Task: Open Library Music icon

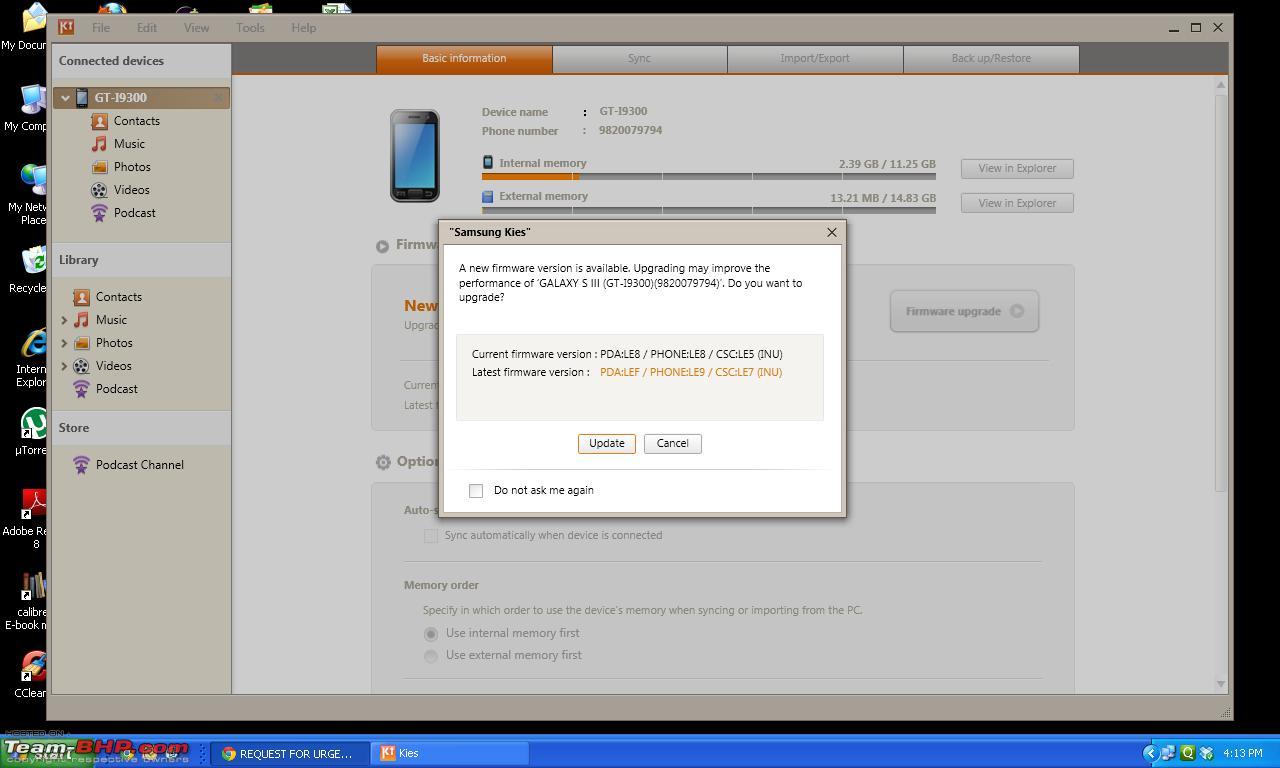Action: coord(81,320)
